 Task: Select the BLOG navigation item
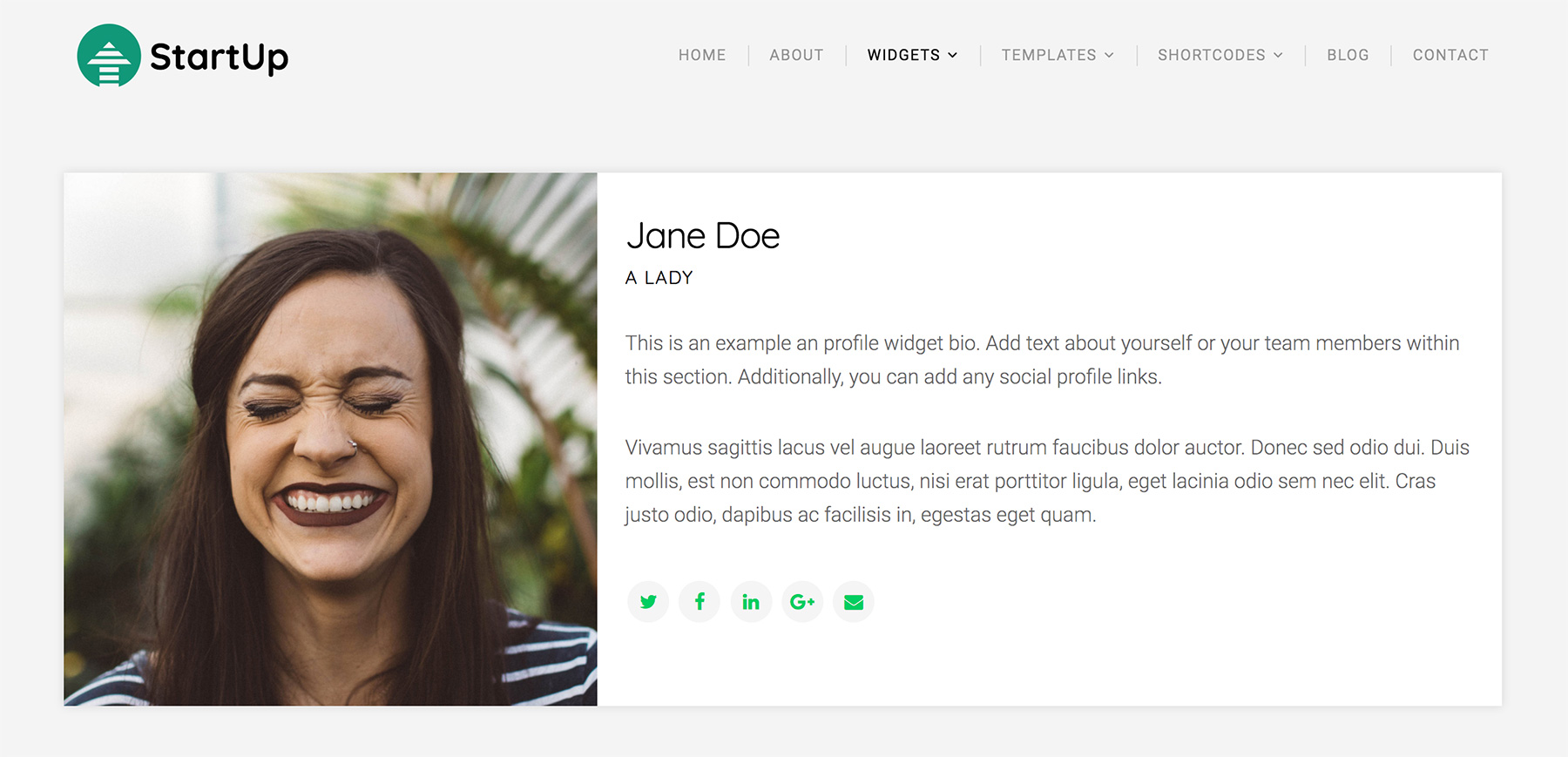(1348, 55)
